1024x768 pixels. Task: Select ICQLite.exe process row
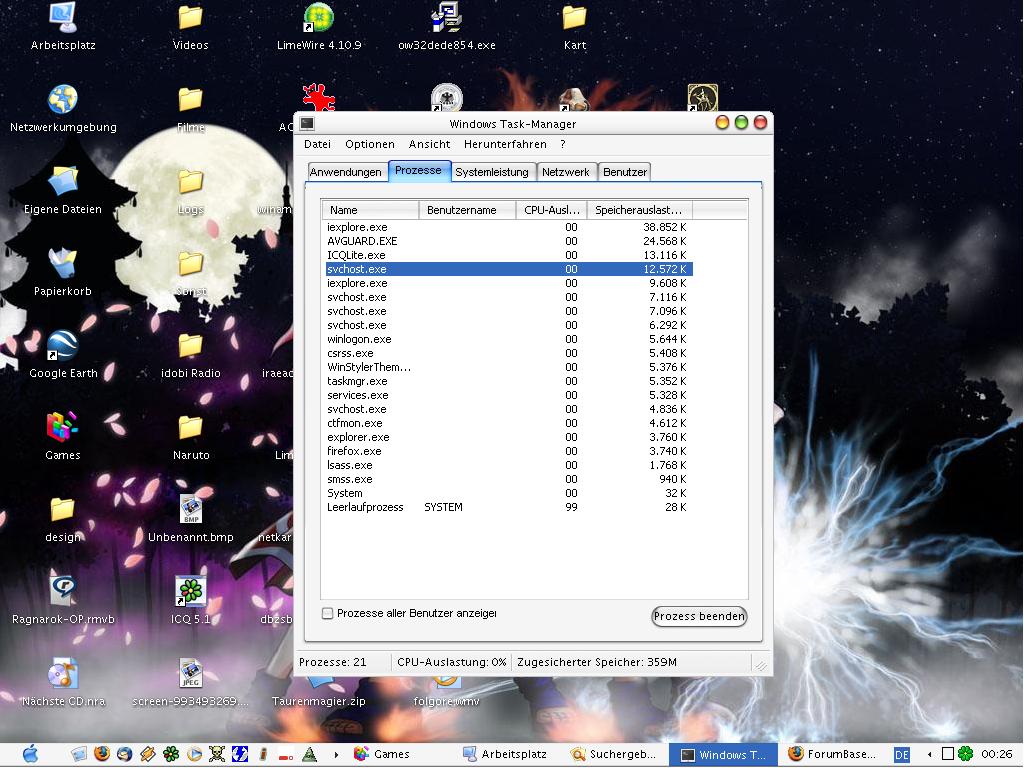[x=509, y=255]
